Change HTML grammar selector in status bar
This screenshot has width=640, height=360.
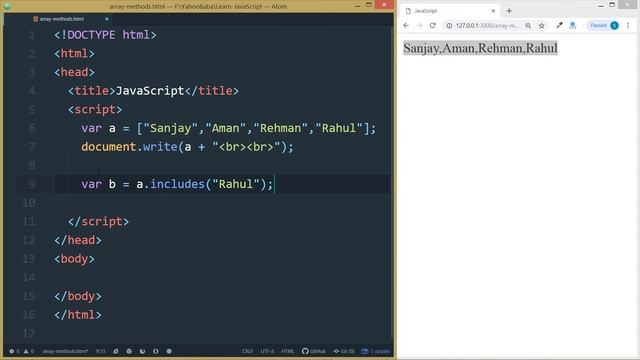tap(288, 351)
